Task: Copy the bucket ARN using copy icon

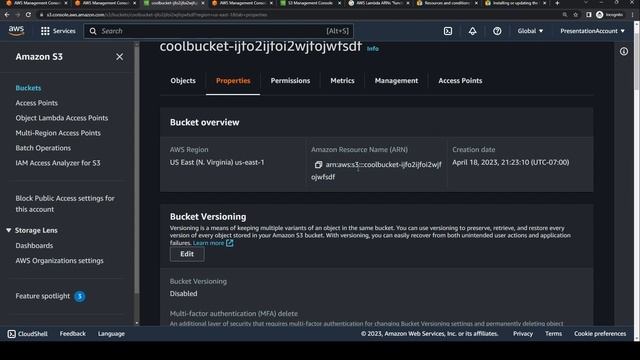Action: point(318,164)
